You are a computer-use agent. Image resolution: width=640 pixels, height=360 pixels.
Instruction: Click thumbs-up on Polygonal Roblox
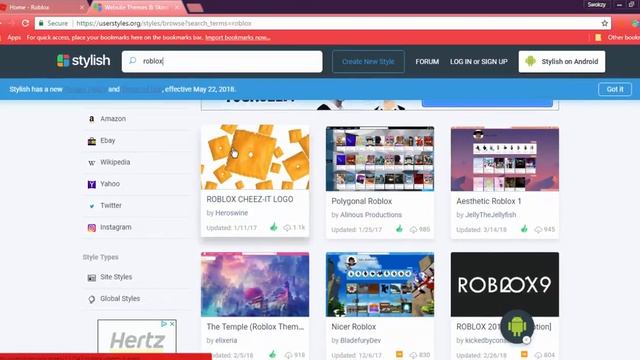tap(399, 229)
